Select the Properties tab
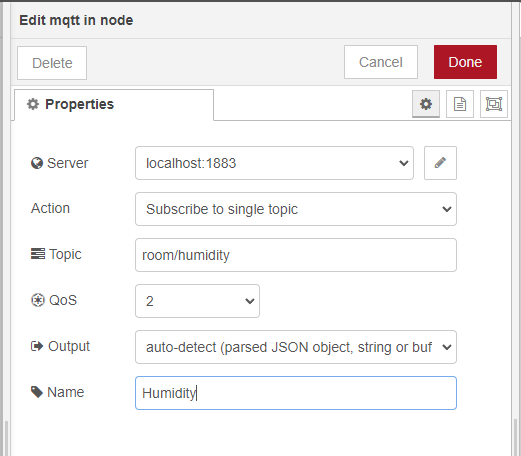Image resolution: width=521 pixels, height=456 pixels. 114,105
